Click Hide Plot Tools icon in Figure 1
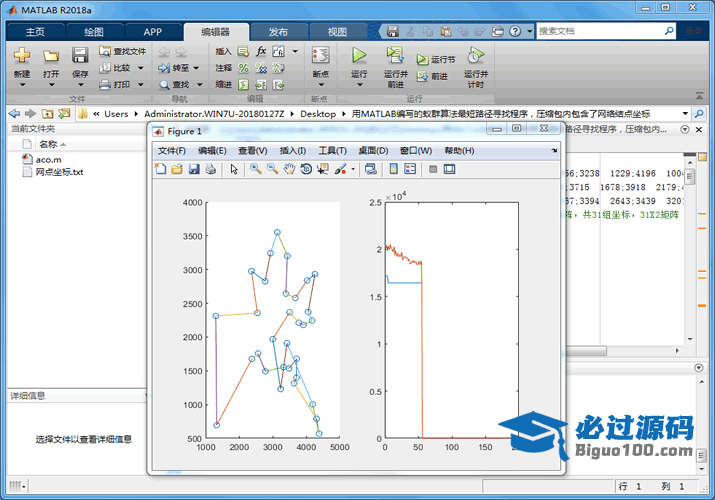Screen dimensions: 715x500 (433, 169)
